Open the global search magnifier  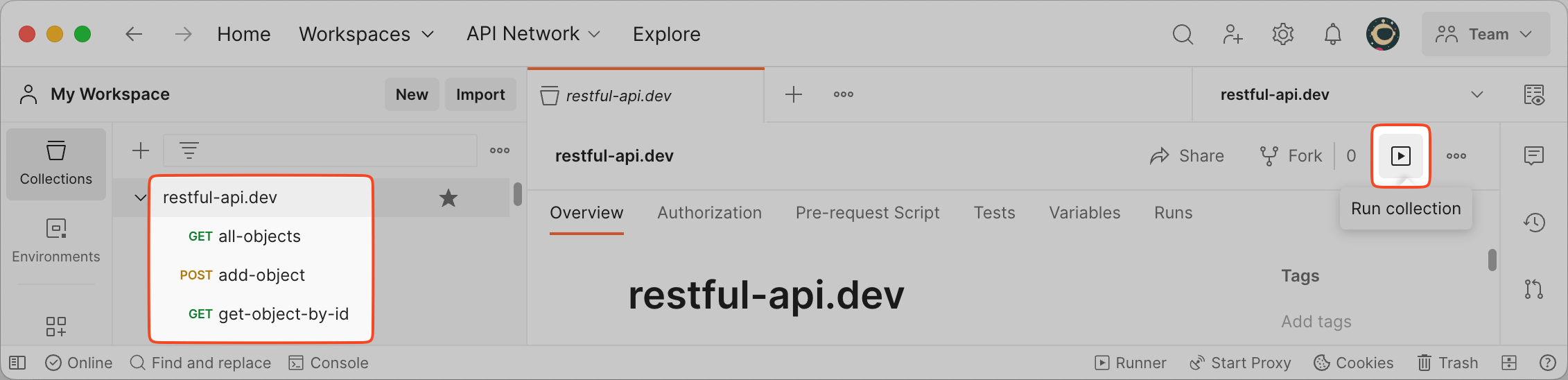[x=1183, y=34]
